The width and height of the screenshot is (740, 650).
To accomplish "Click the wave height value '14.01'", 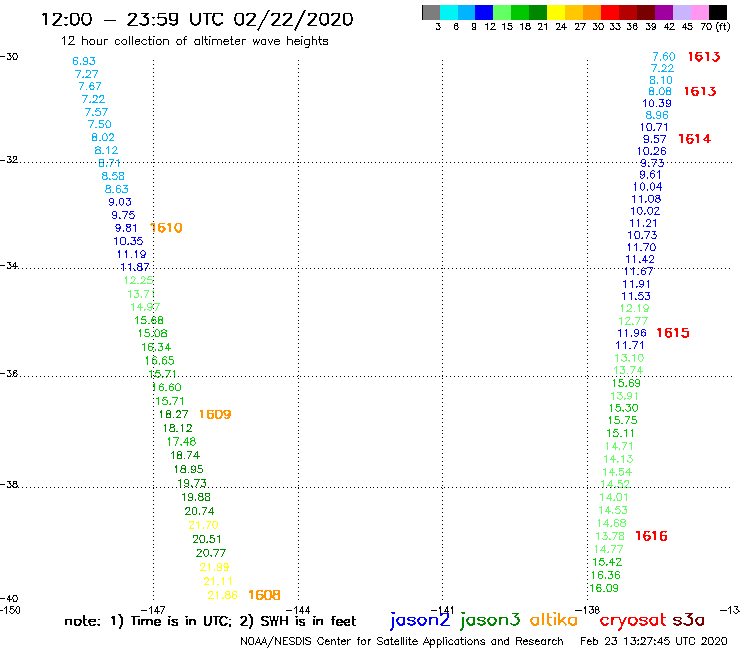I will (614, 497).
